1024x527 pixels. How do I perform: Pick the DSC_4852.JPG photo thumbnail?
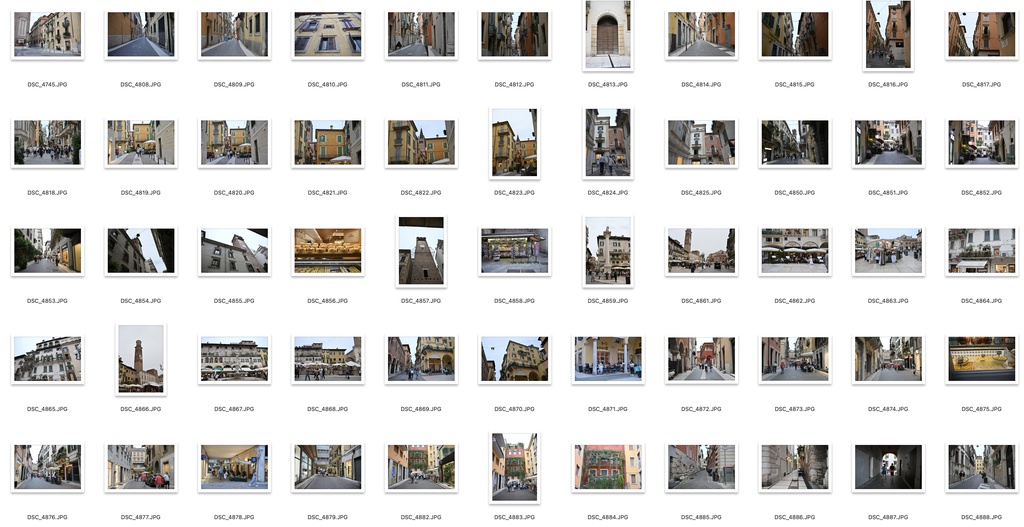click(x=981, y=142)
